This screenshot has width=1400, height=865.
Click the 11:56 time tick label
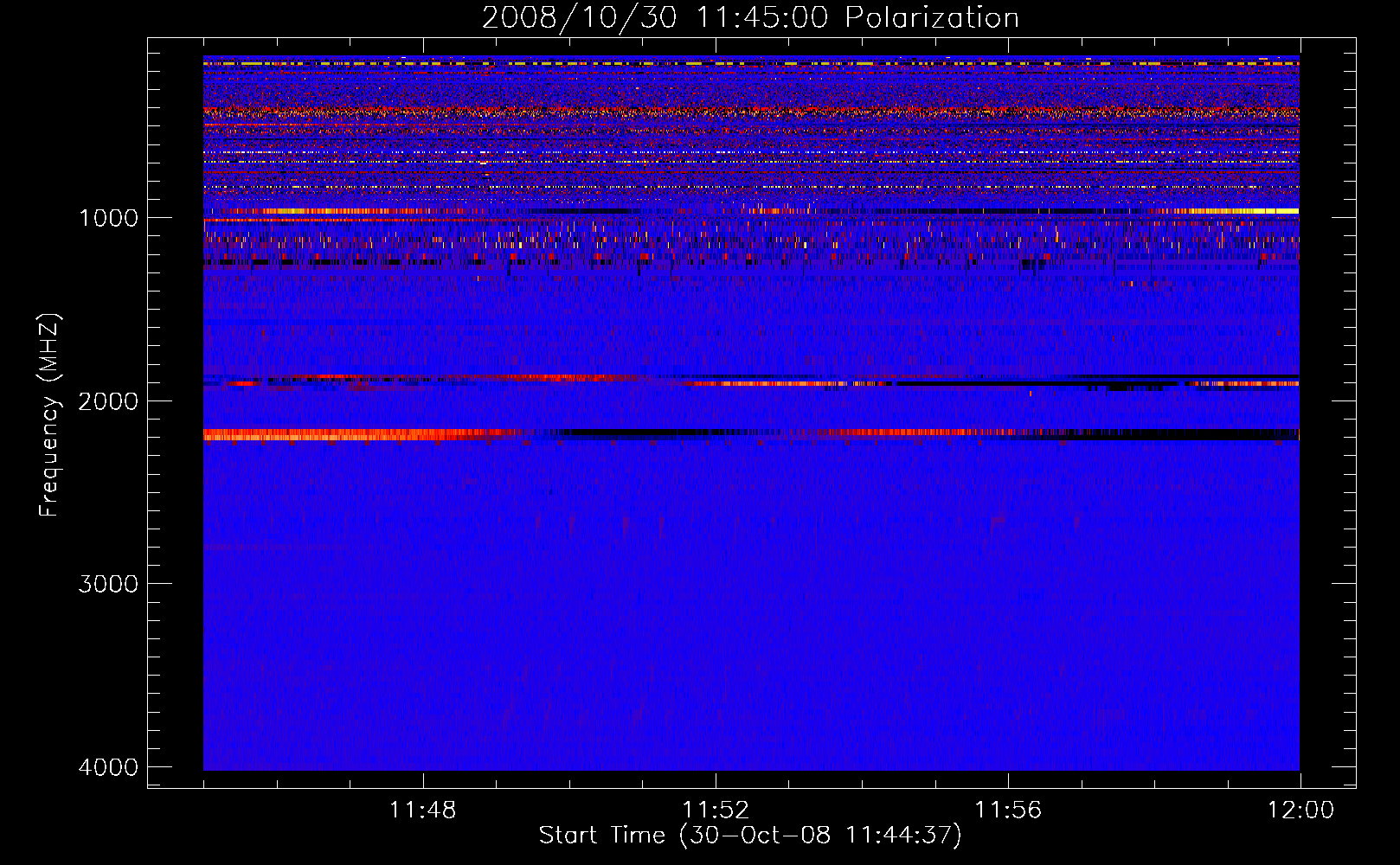[1008, 810]
